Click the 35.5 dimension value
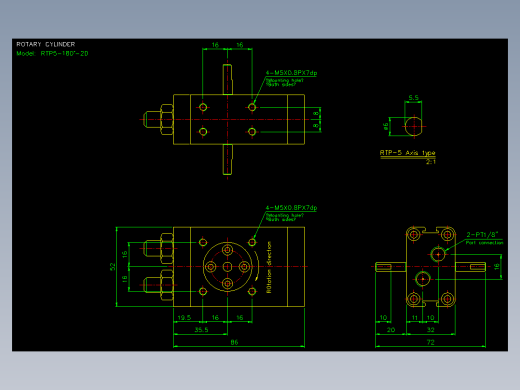Viewport: 520px width, 390px height. (201, 330)
